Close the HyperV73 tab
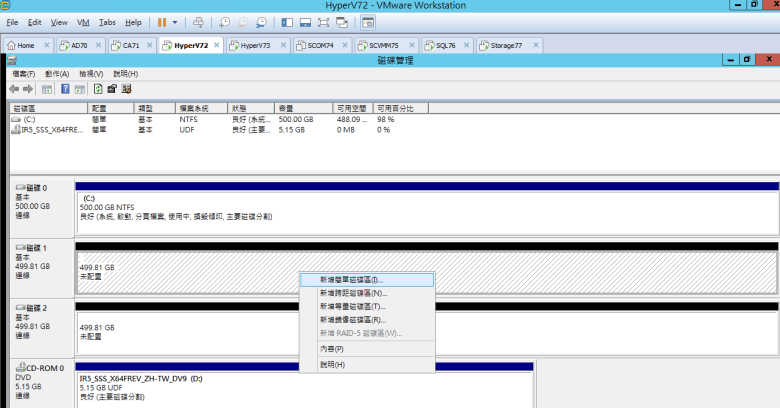Image resolution: width=780 pixels, height=408 pixels. pos(282,46)
